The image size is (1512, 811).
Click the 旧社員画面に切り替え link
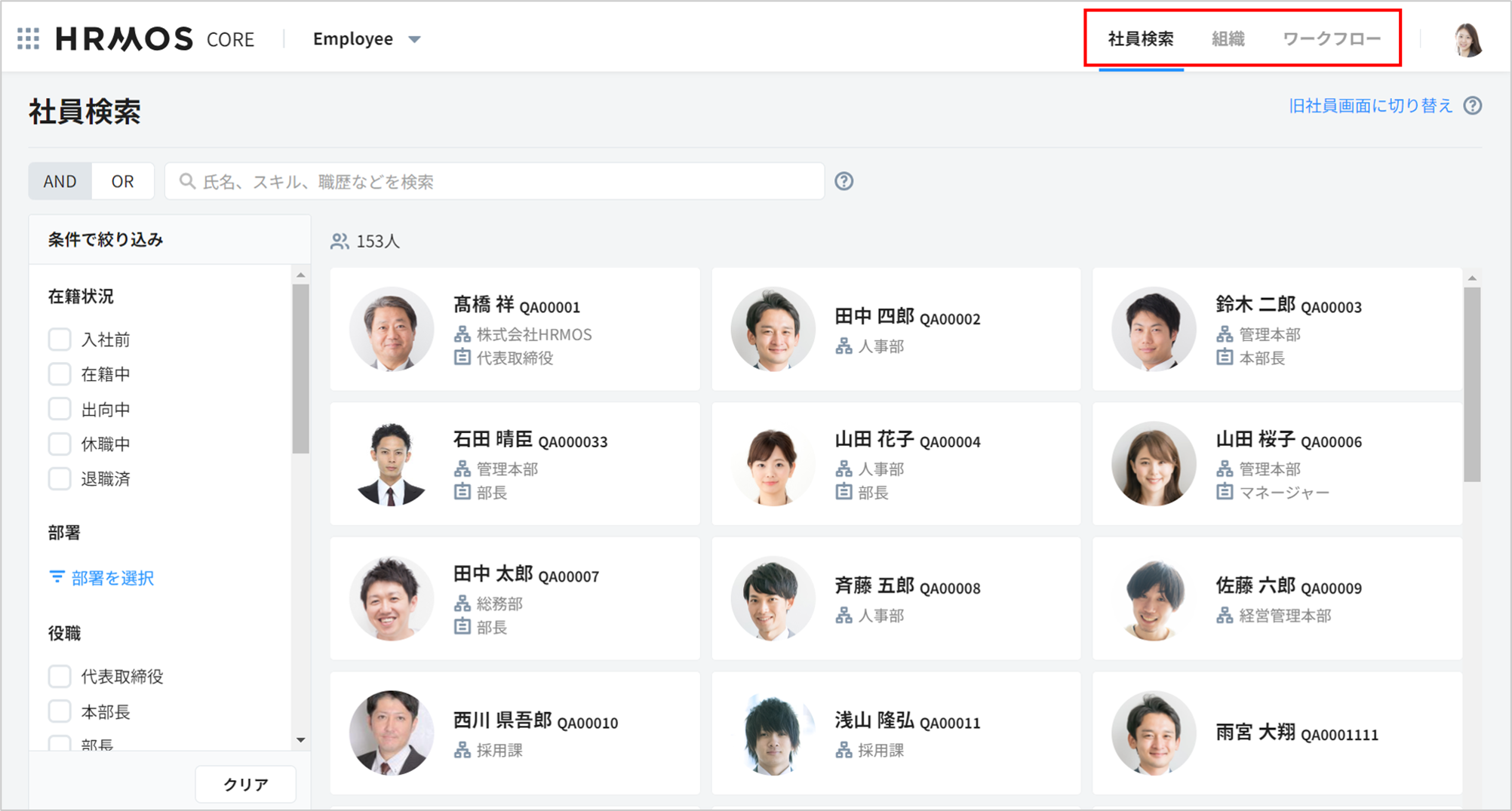pyautogui.click(x=1369, y=106)
